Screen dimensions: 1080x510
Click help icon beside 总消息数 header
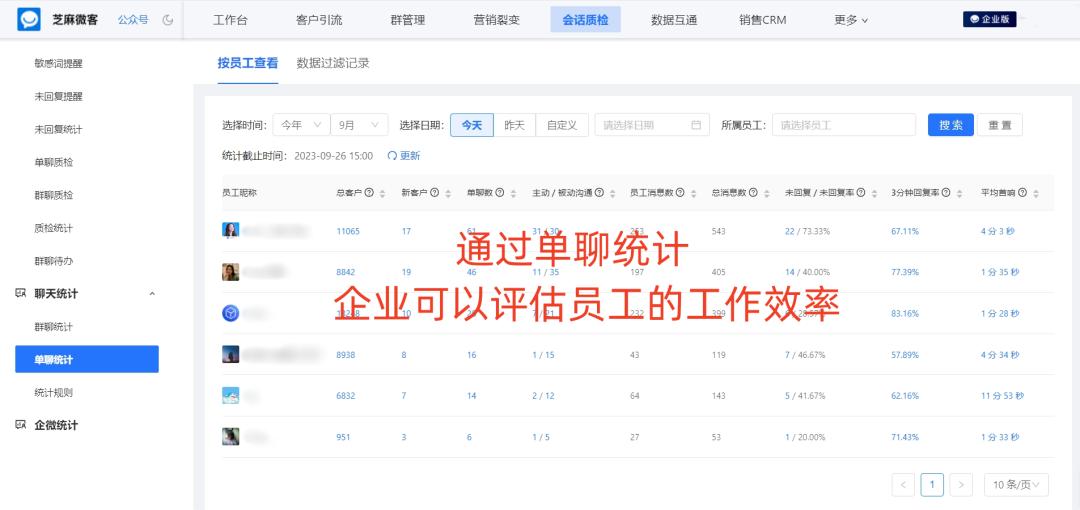[754, 193]
